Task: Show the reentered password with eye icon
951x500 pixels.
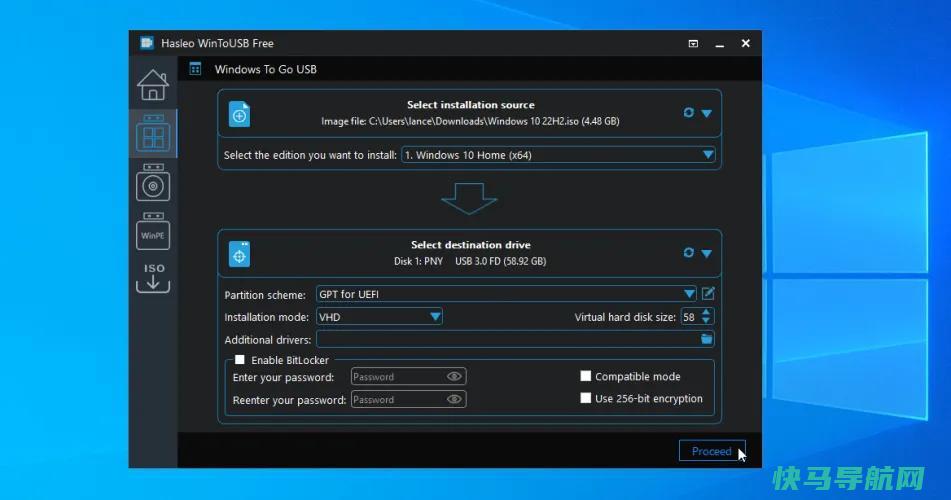Action: tap(454, 399)
